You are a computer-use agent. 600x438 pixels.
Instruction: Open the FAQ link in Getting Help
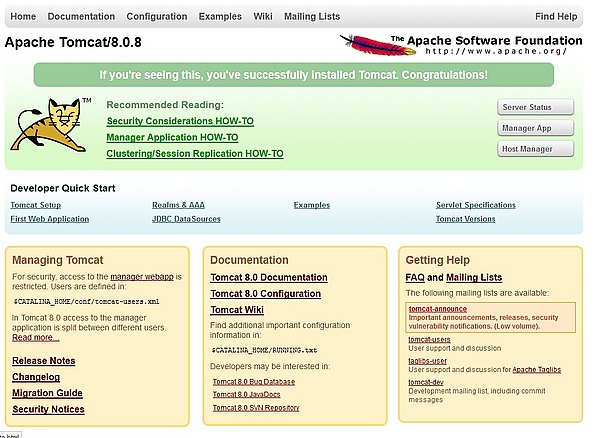[x=415, y=277]
